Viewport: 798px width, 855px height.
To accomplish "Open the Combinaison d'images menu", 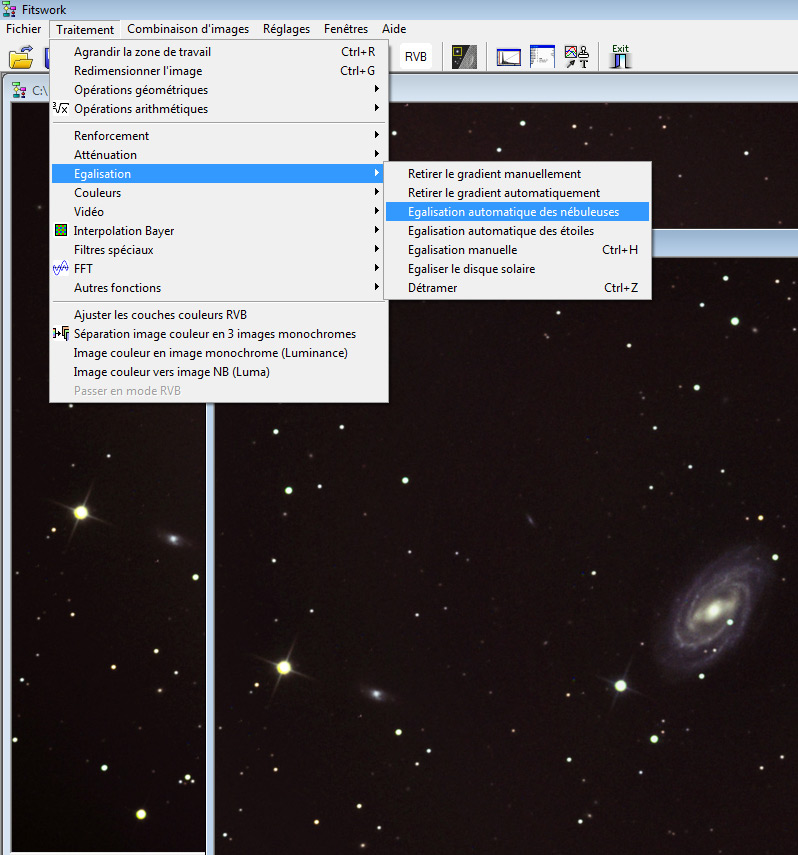I will 188,29.
